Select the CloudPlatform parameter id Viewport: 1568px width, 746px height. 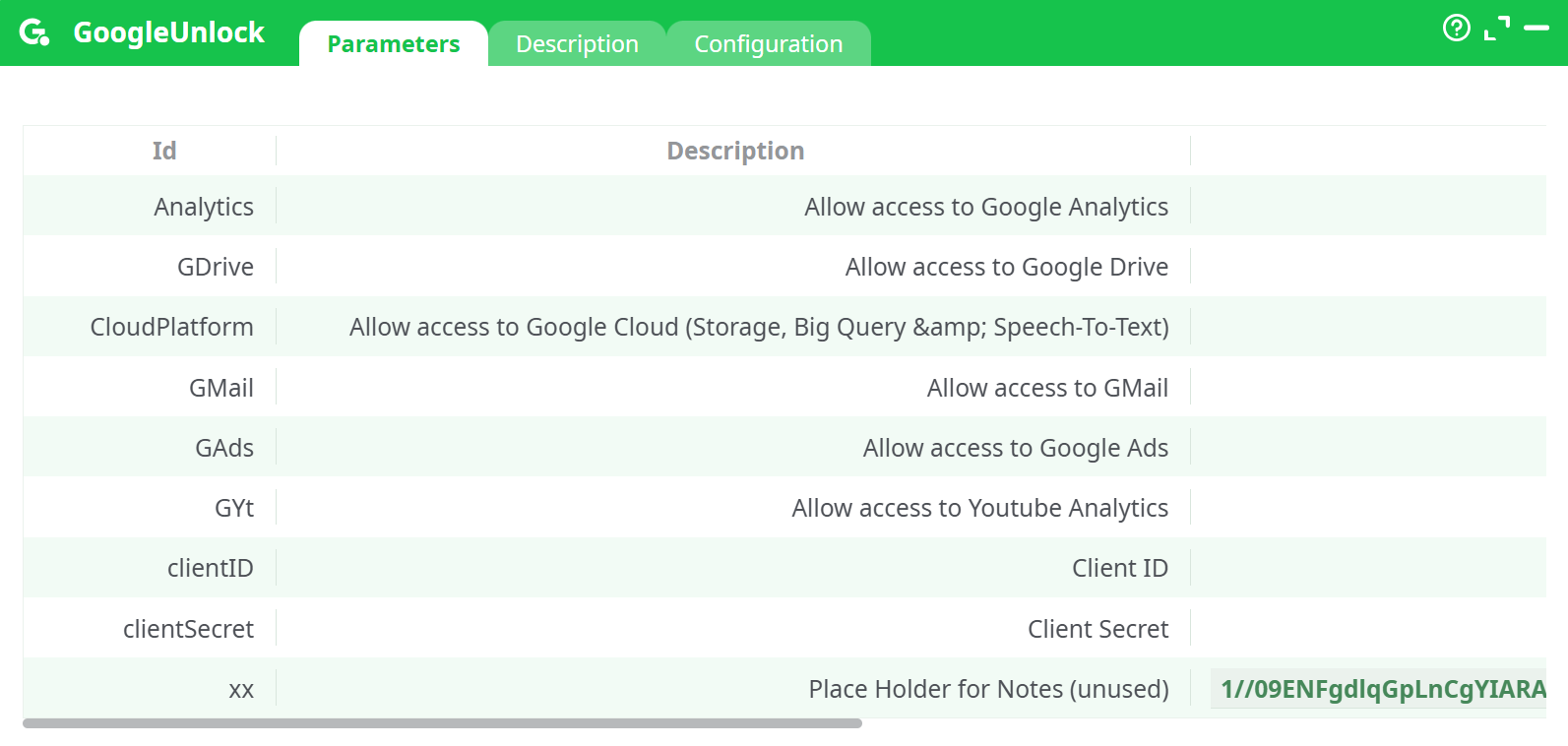(172, 327)
